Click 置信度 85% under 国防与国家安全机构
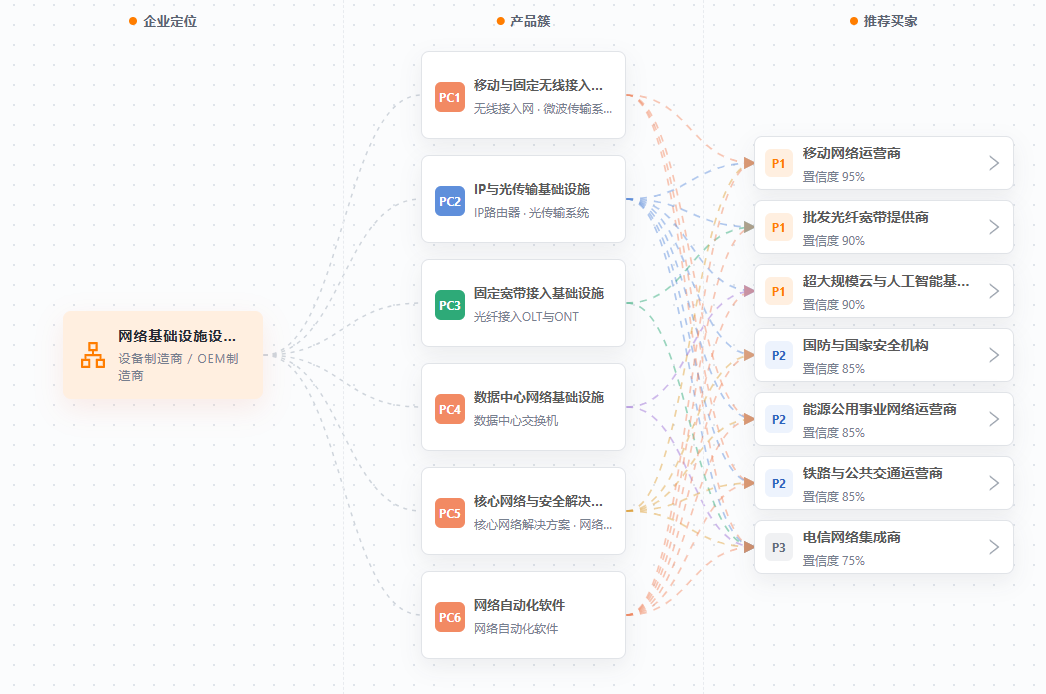This screenshot has height=694, width=1046. [833, 369]
